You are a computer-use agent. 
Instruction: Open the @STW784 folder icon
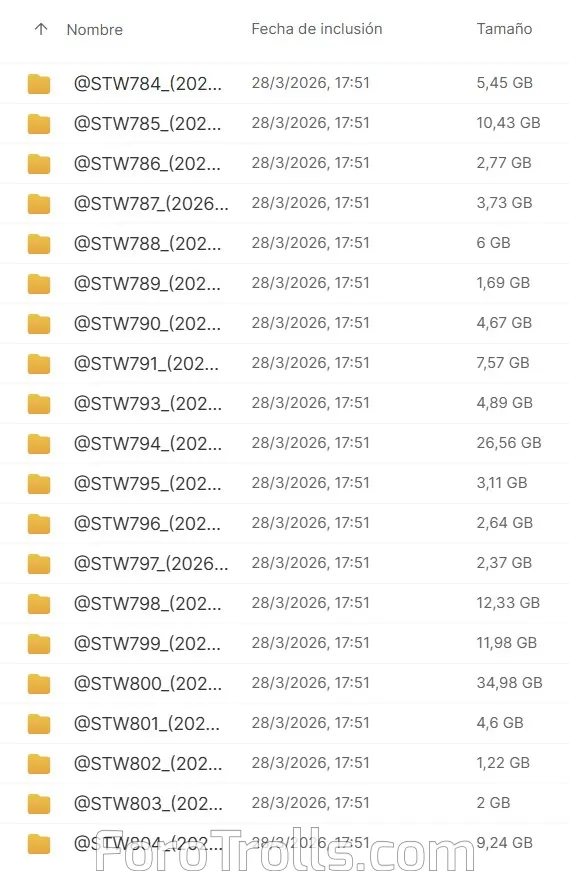click(x=39, y=83)
